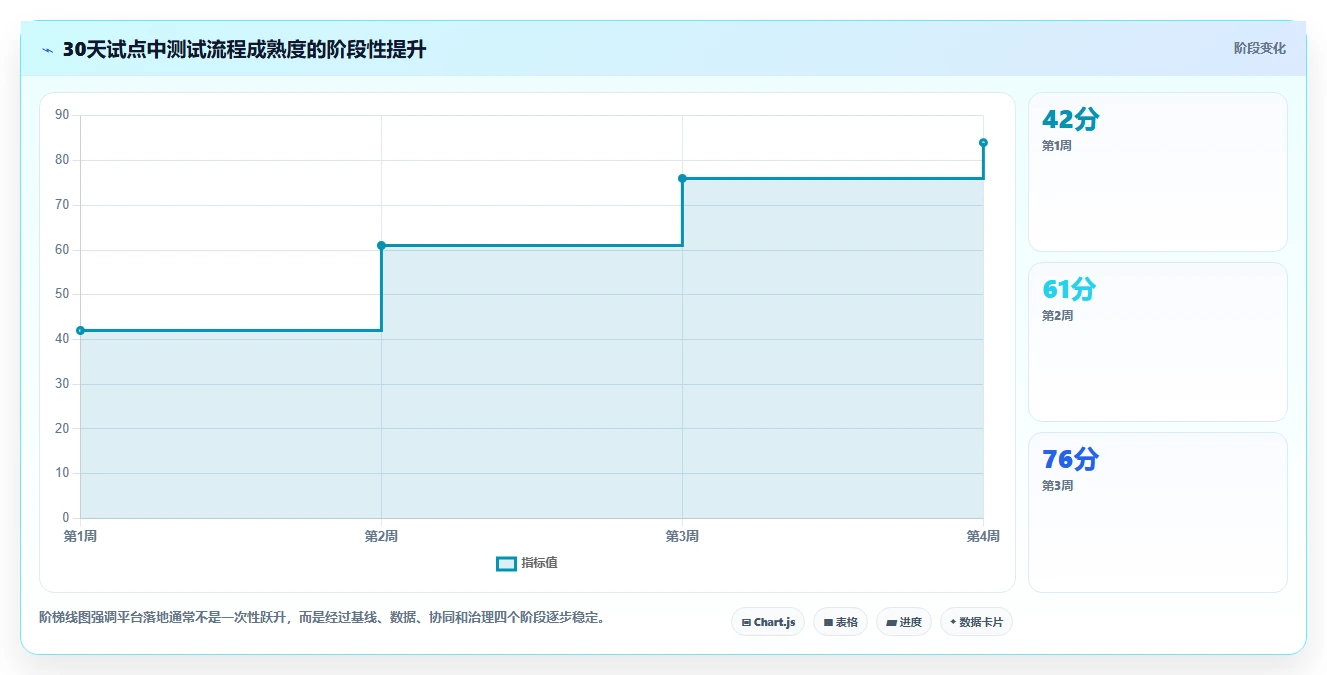The height and width of the screenshot is (675, 1327).
Task: Open the 61分 data card
Action: [x=1157, y=342]
